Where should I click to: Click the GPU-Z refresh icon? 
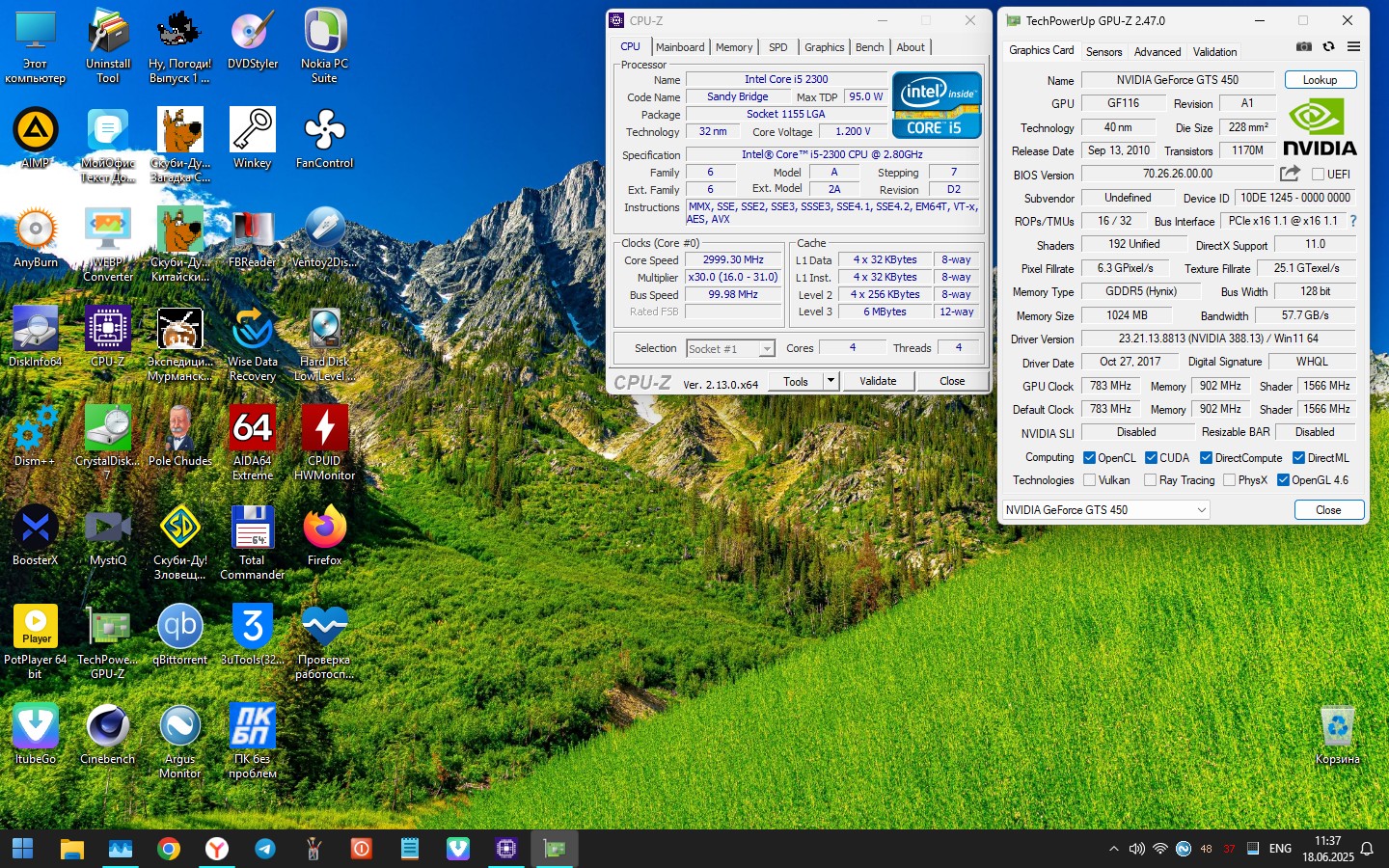(1328, 46)
